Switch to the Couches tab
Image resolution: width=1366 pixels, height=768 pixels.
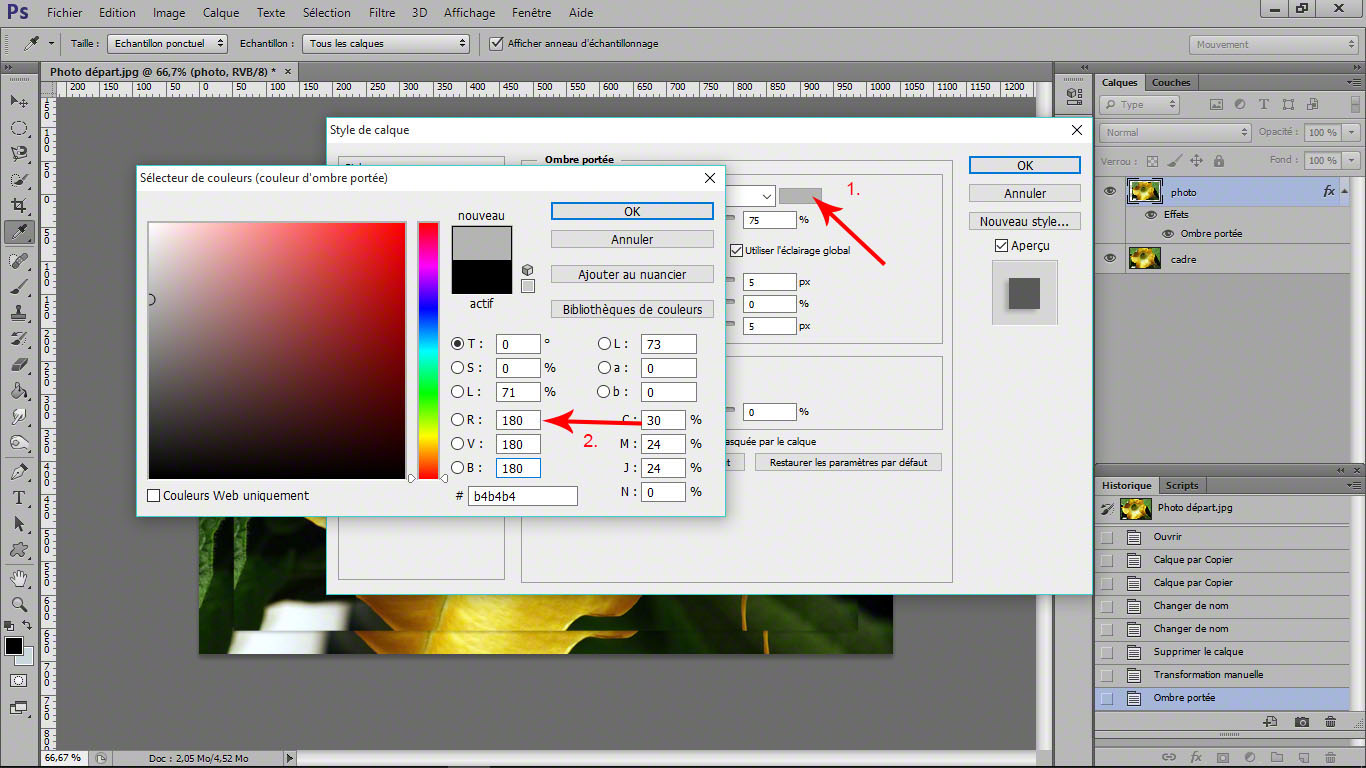point(1171,82)
